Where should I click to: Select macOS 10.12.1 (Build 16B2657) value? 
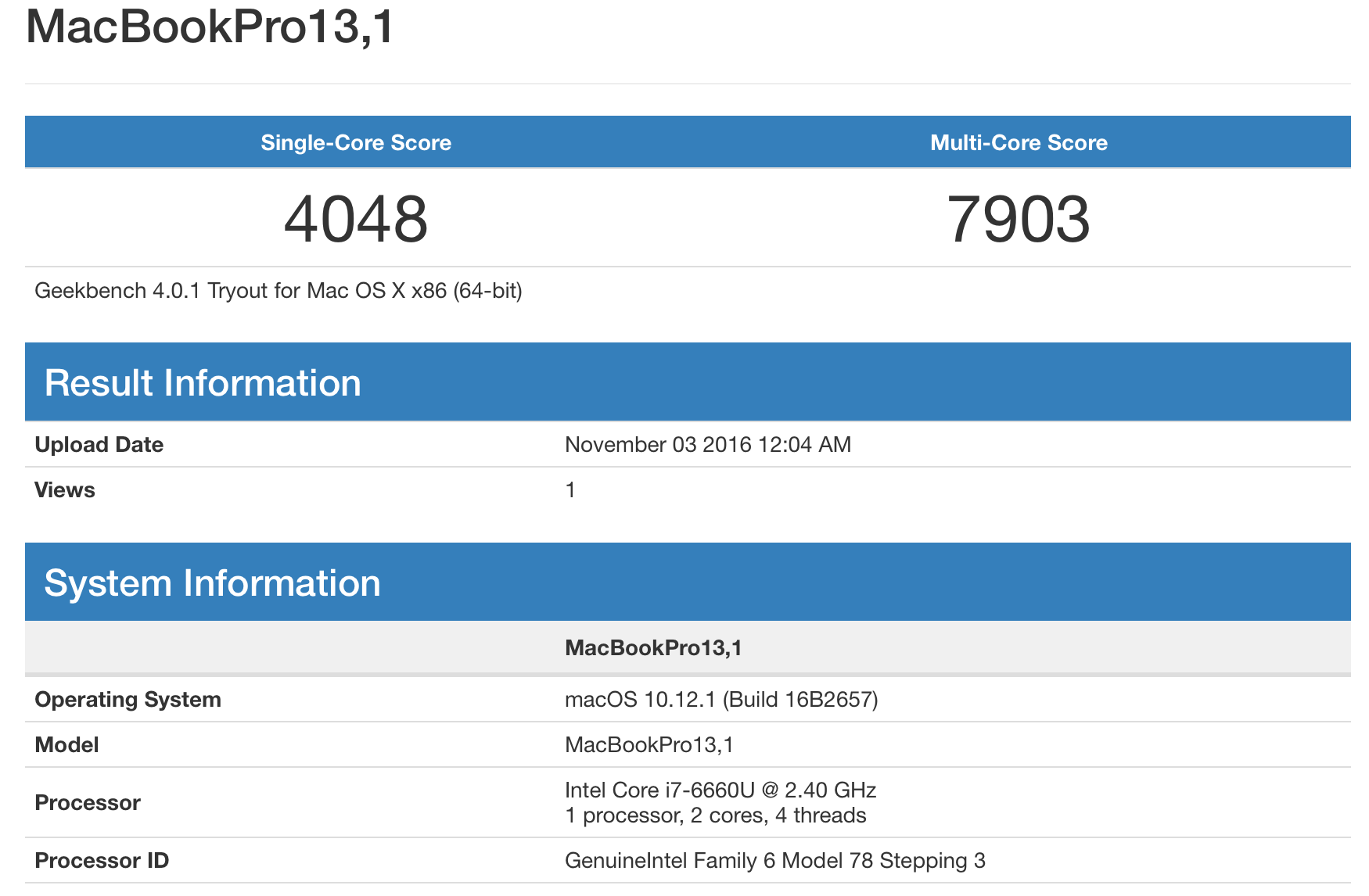721,699
